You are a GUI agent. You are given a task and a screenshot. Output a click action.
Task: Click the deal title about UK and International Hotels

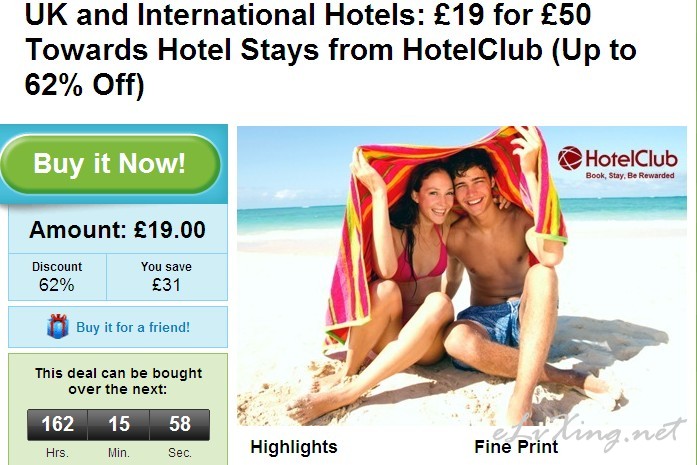pyautogui.click(x=331, y=49)
